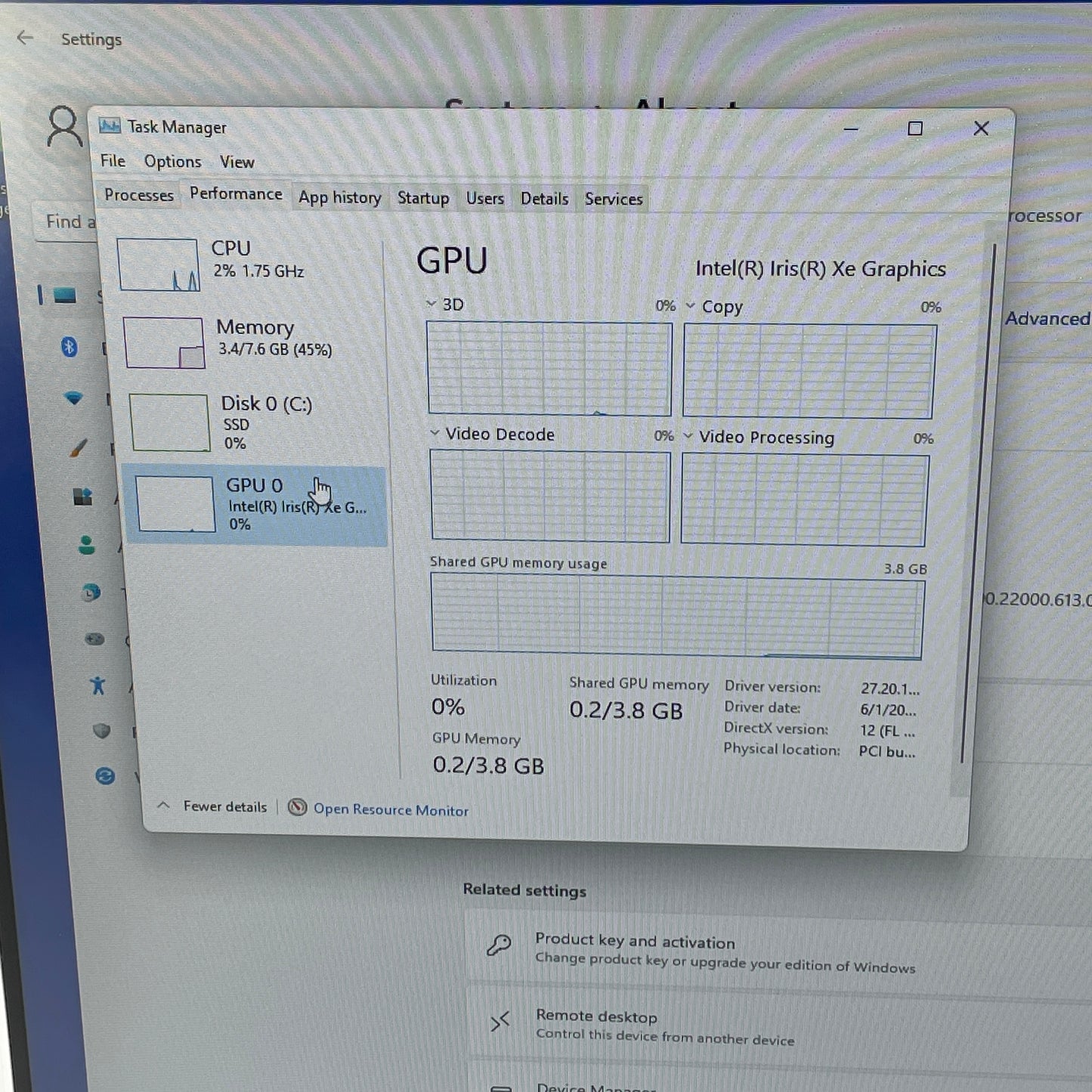Switch to the Processes tab
The width and height of the screenshot is (1092, 1092).
(139, 195)
